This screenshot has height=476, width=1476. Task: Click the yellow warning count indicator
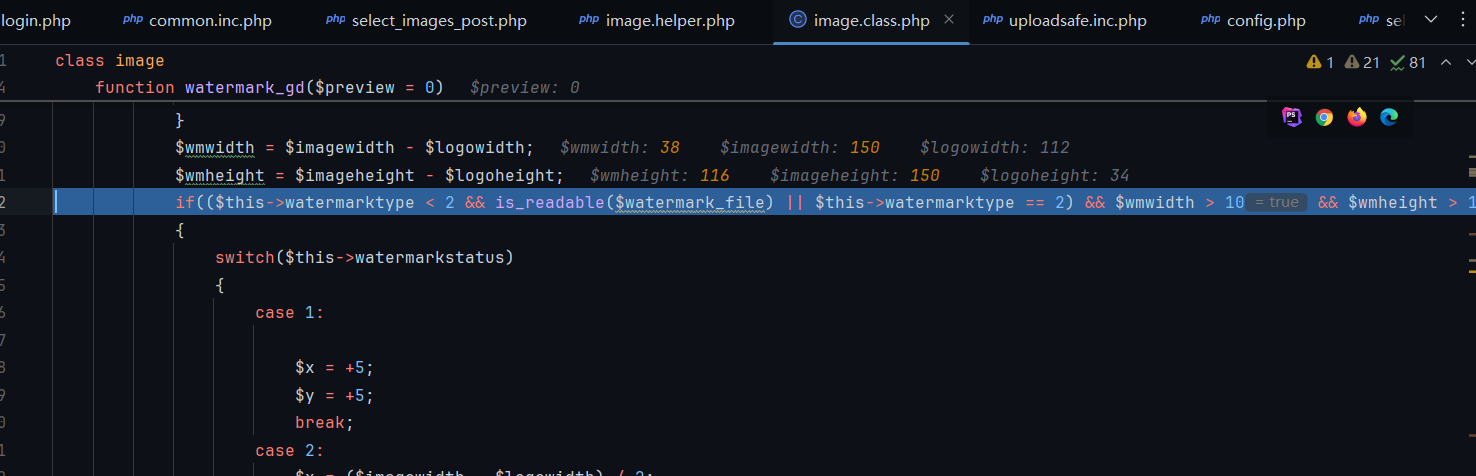(1320, 62)
